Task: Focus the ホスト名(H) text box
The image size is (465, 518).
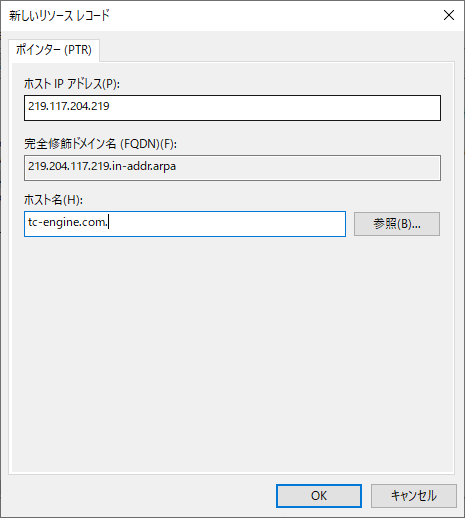Action: point(185,224)
